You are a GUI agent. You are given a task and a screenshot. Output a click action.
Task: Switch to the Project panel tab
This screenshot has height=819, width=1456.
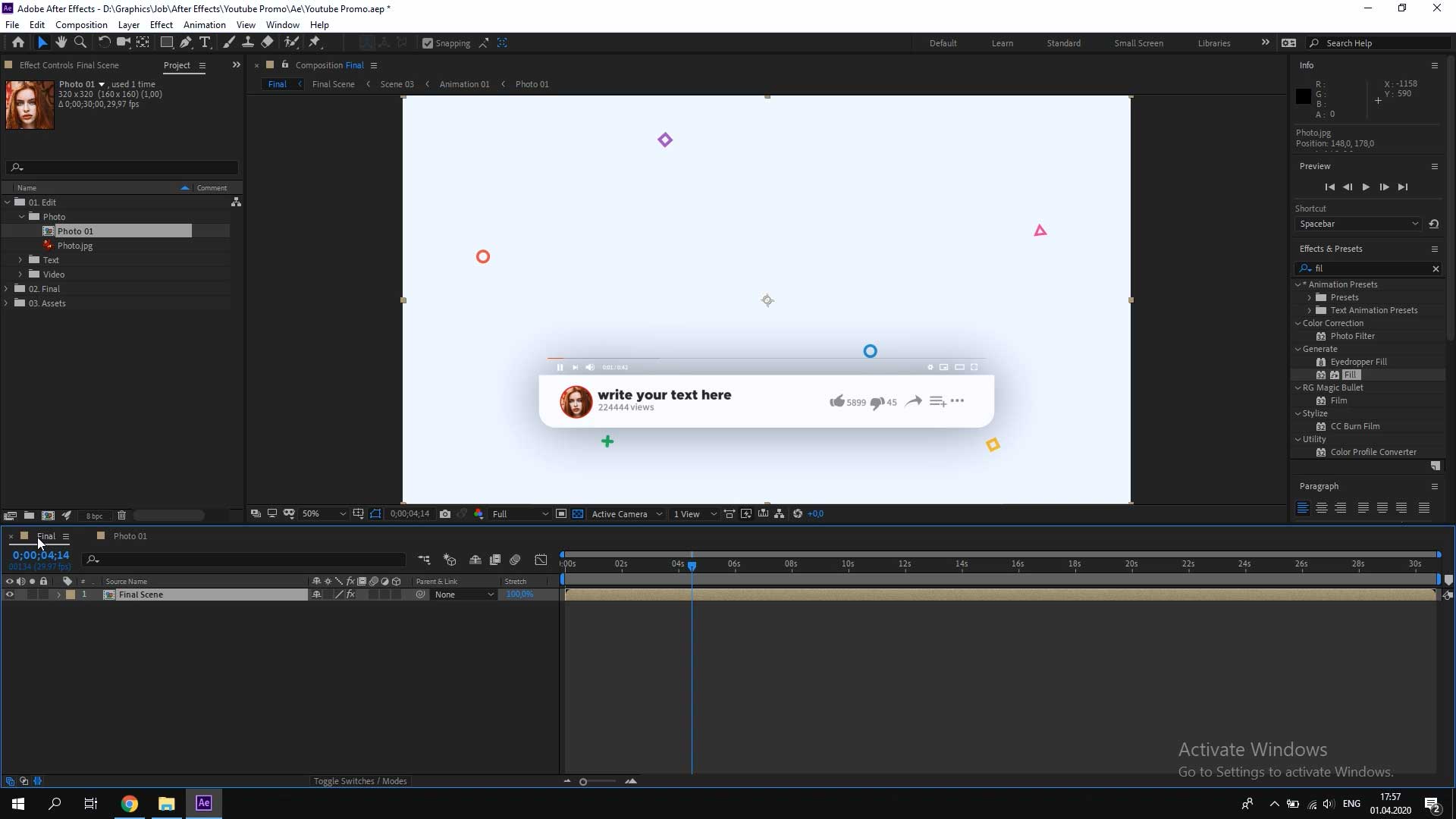click(177, 65)
